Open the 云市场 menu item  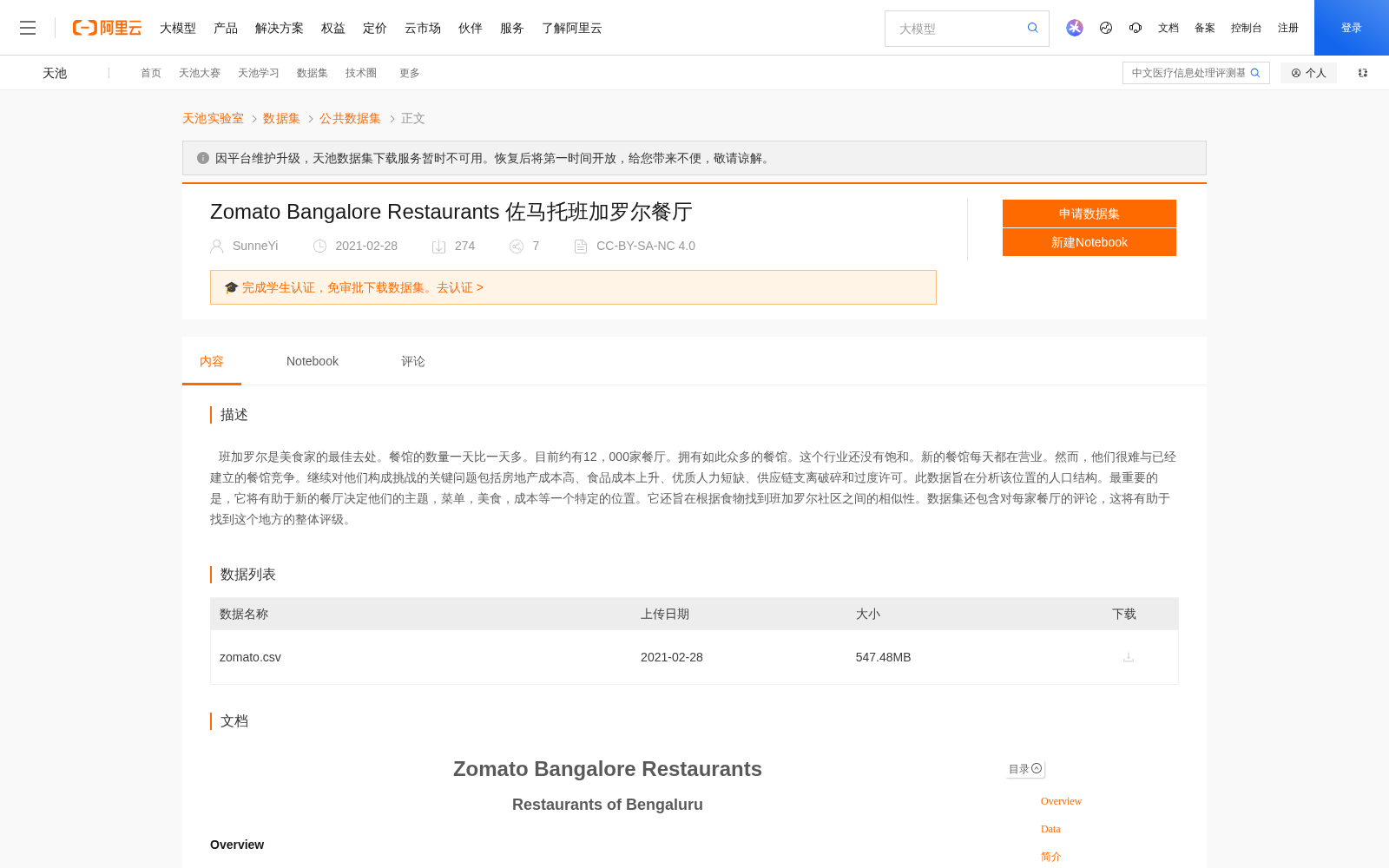tap(423, 28)
